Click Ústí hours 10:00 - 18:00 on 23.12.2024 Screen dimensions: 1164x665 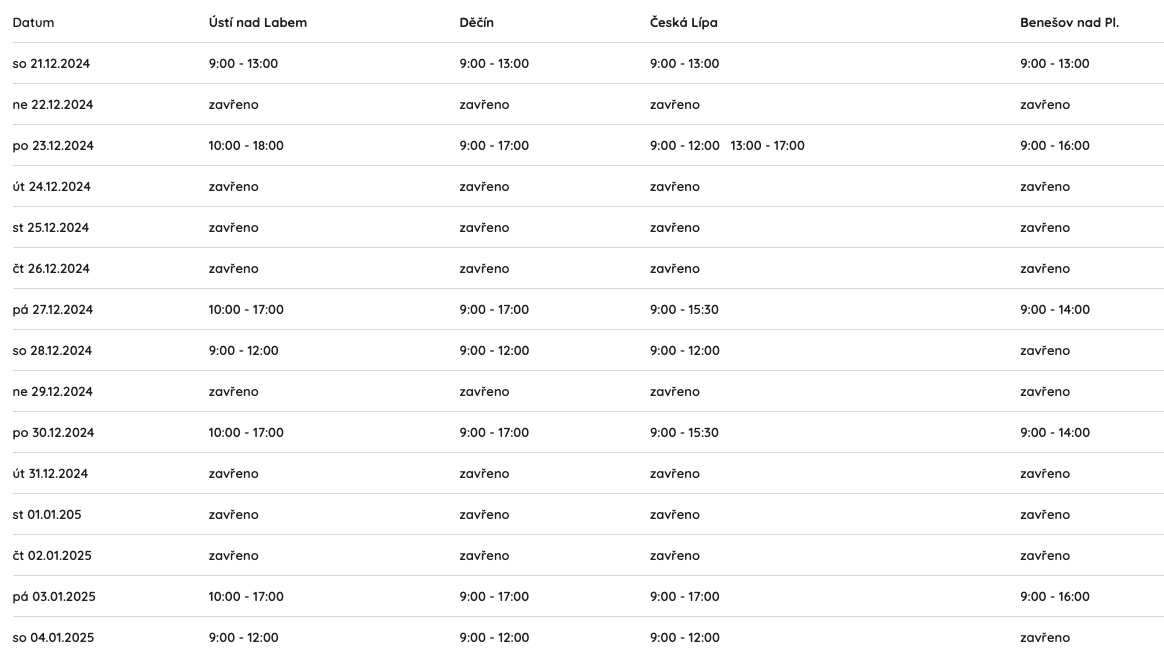click(x=246, y=145)
